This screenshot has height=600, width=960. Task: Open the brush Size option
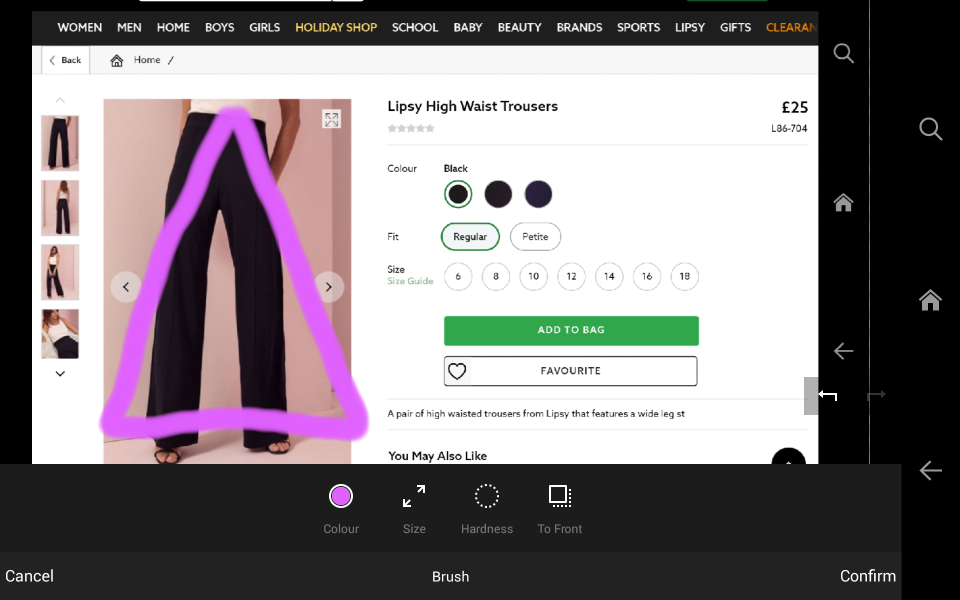pos(414,508)
